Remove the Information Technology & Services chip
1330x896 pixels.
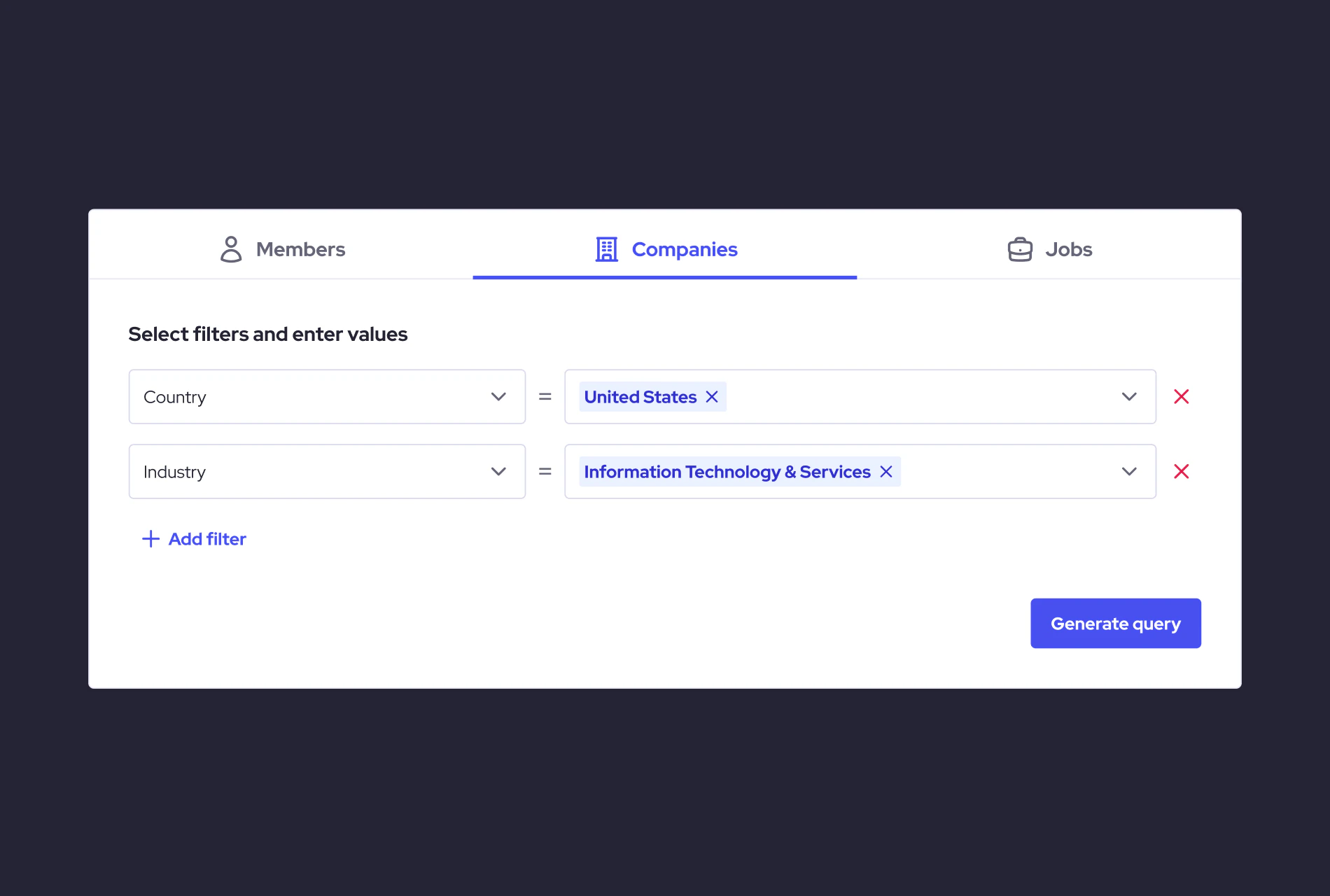point(885,472)
